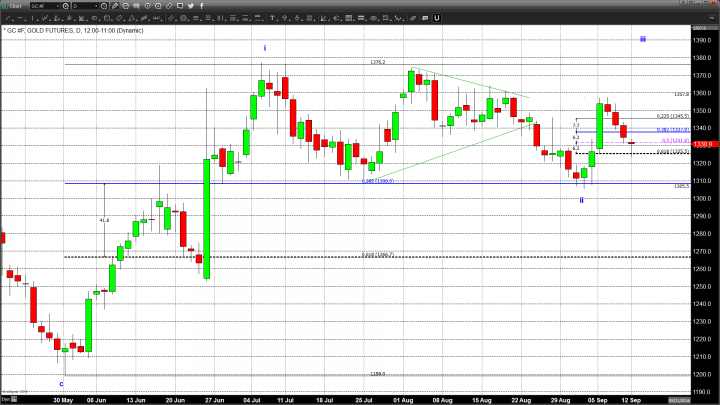Click the chain link icon

click(x=169, y=6)
